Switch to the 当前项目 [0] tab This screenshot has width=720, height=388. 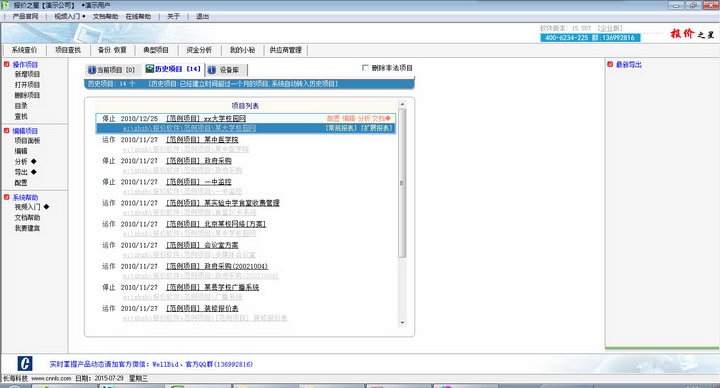coord(112,70)
